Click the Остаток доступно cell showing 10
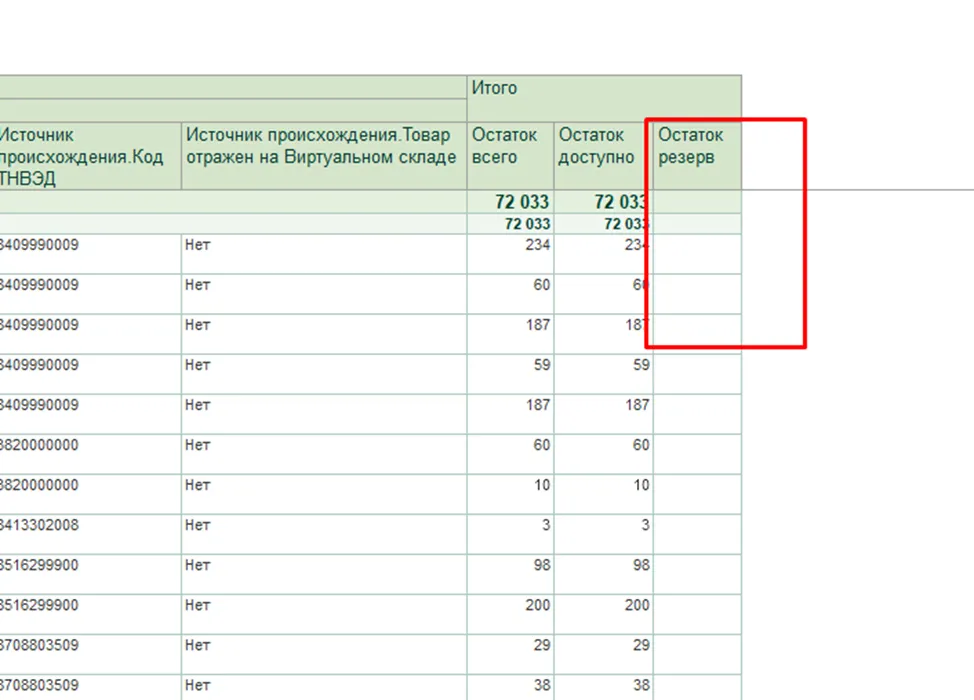Image resolution: width=974 pixels, height=700 pixels. point(604,494)
